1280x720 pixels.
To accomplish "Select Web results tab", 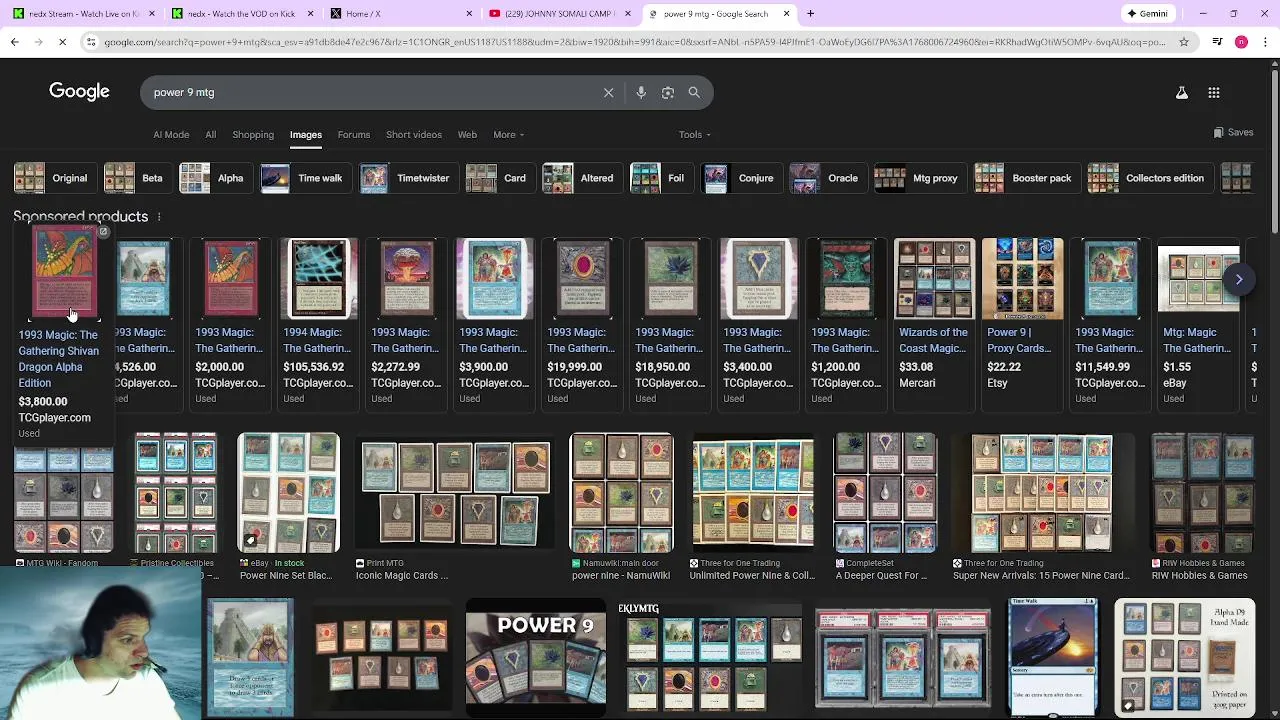I will 467,134.
